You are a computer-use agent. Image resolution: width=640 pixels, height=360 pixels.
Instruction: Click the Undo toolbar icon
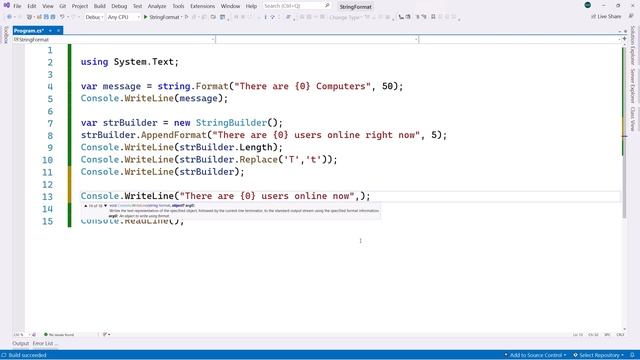62,17
